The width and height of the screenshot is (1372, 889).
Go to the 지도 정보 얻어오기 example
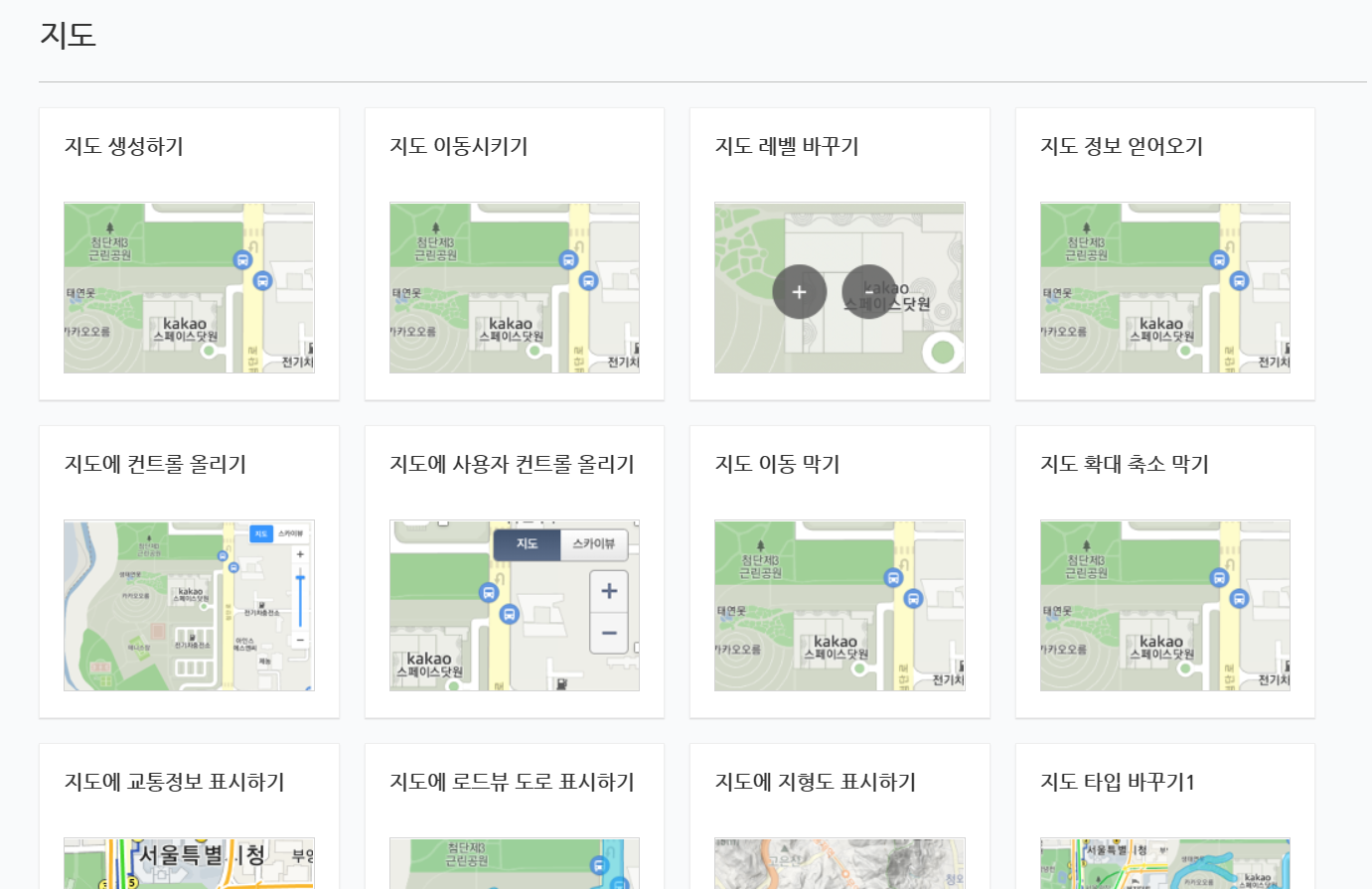(1121, 147)
